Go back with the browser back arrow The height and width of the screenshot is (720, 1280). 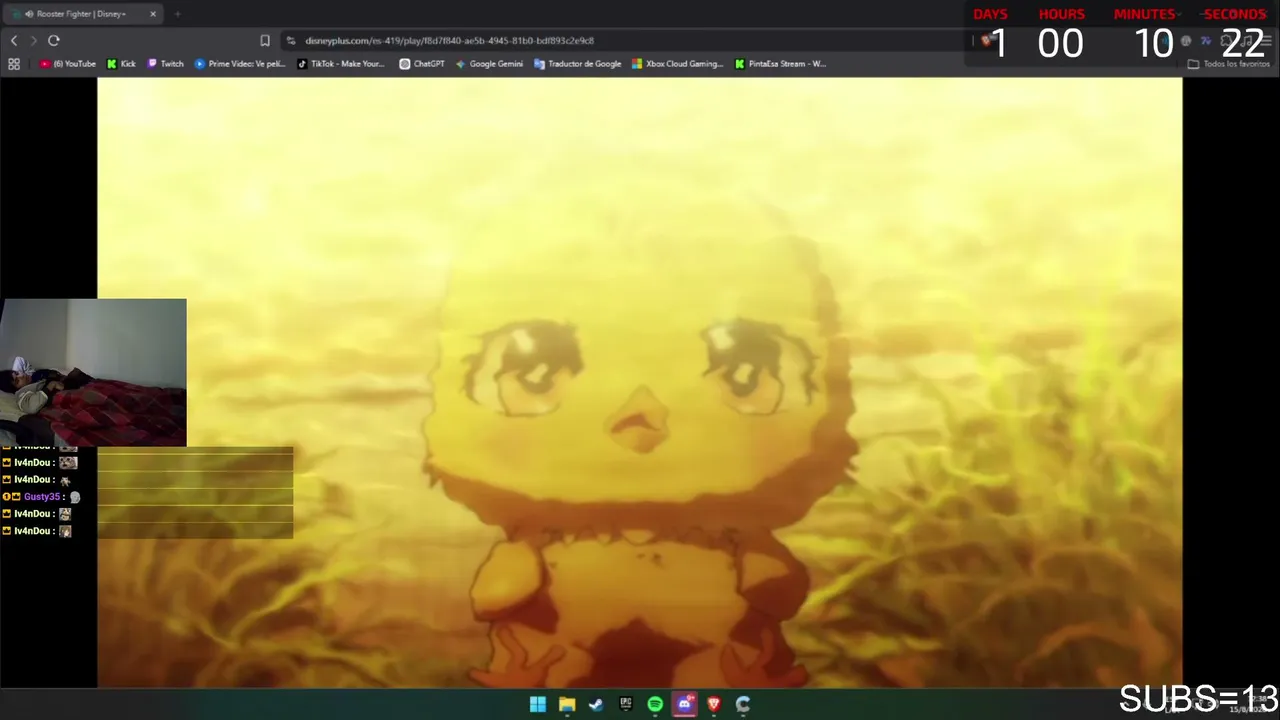point(14,40)
